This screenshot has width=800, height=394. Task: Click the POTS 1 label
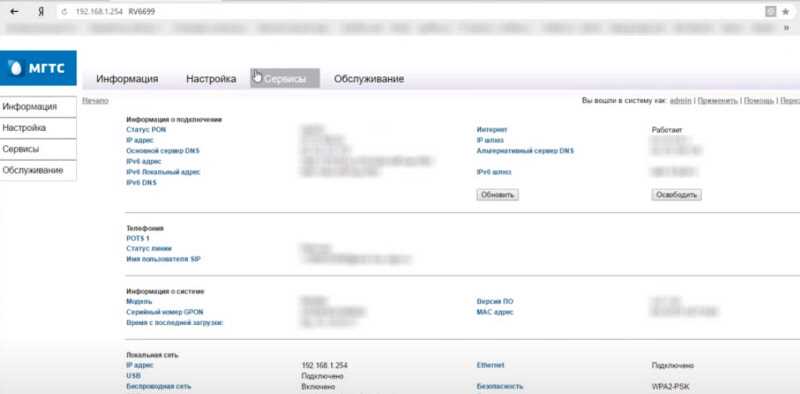(x=138, y=238)
